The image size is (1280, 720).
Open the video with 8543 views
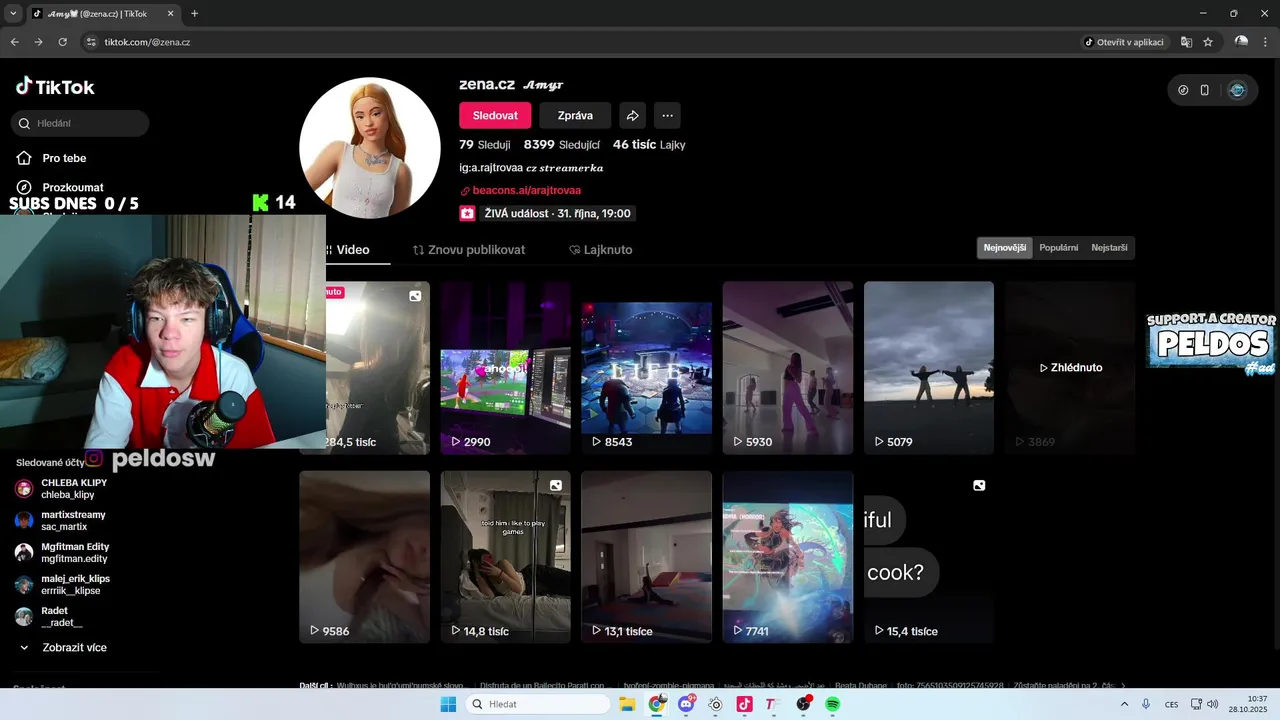(x=646, y=368)
